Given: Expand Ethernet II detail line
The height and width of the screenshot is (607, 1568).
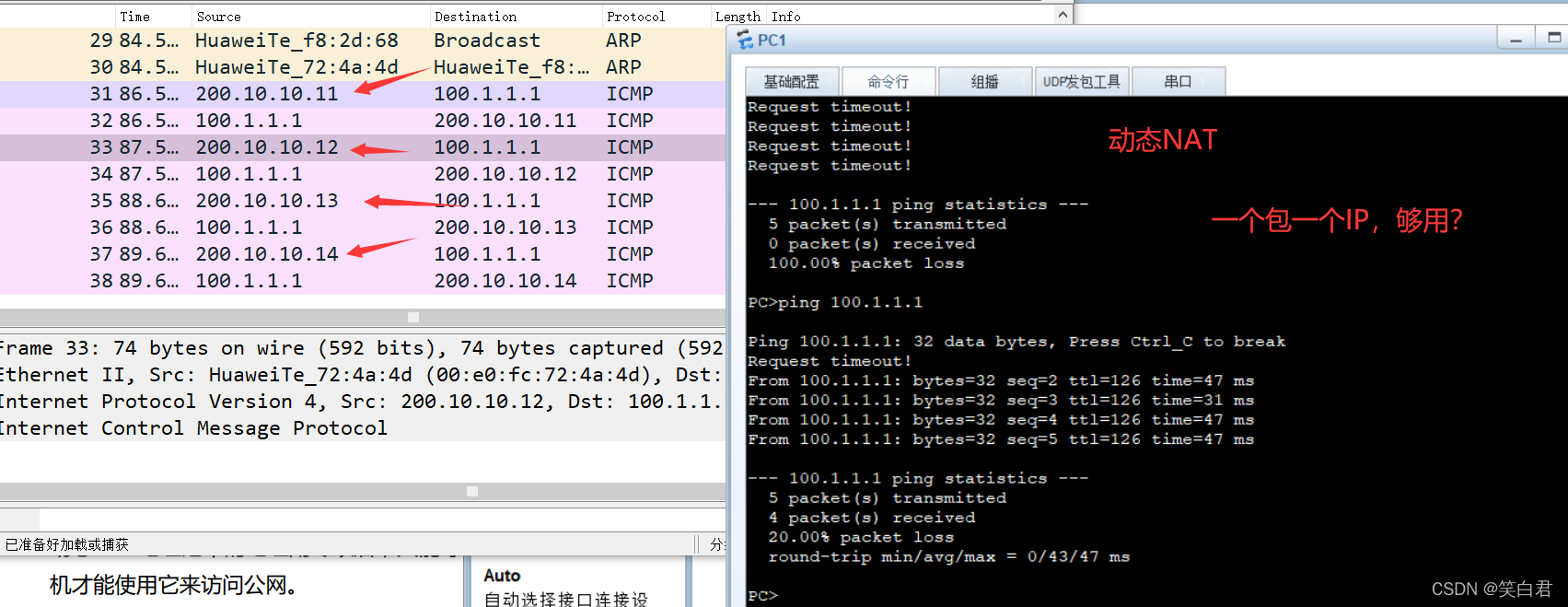Looking at the screenshot, I should tap(363, 375).
